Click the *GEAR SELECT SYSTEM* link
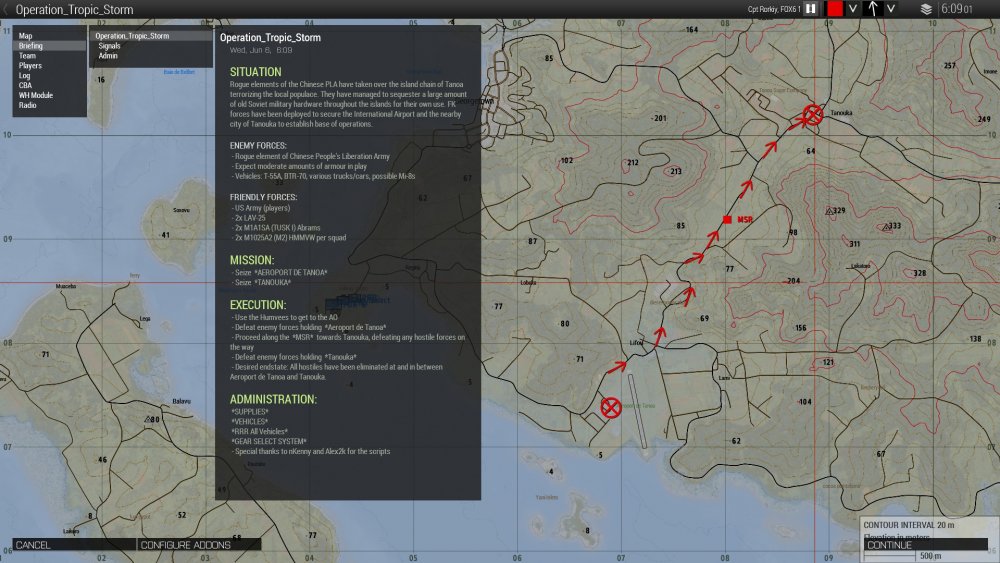 (x=269, y=441)
